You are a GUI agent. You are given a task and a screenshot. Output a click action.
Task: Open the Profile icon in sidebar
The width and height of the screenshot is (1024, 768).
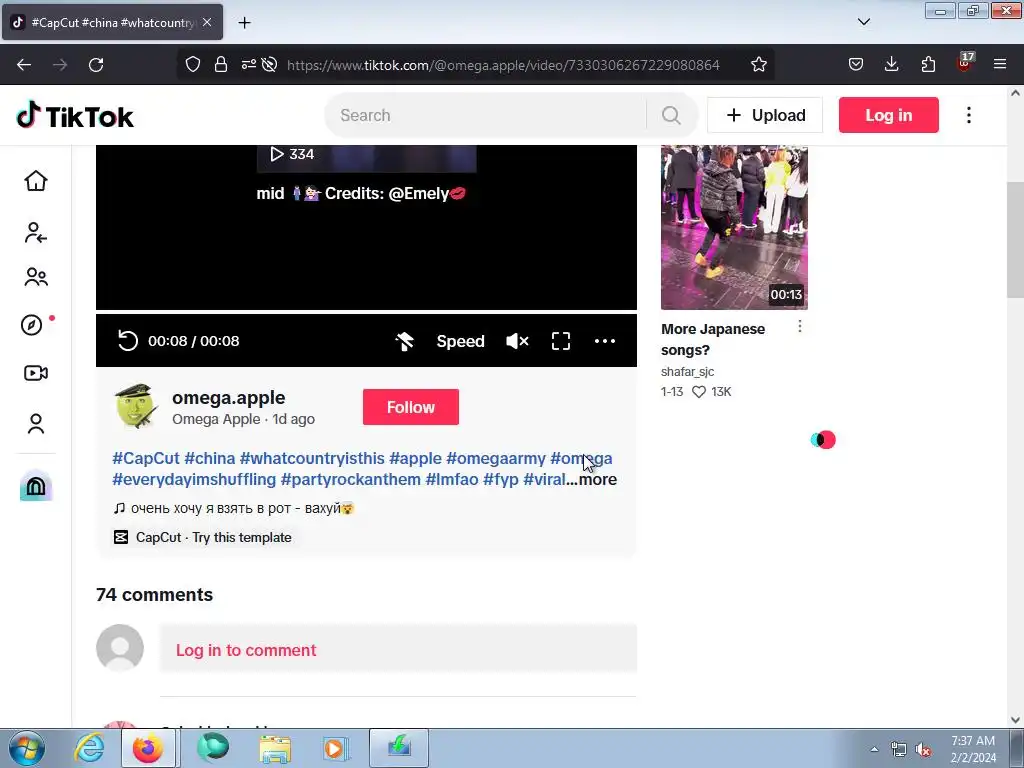pyautogui.click(x=36, y=424)
